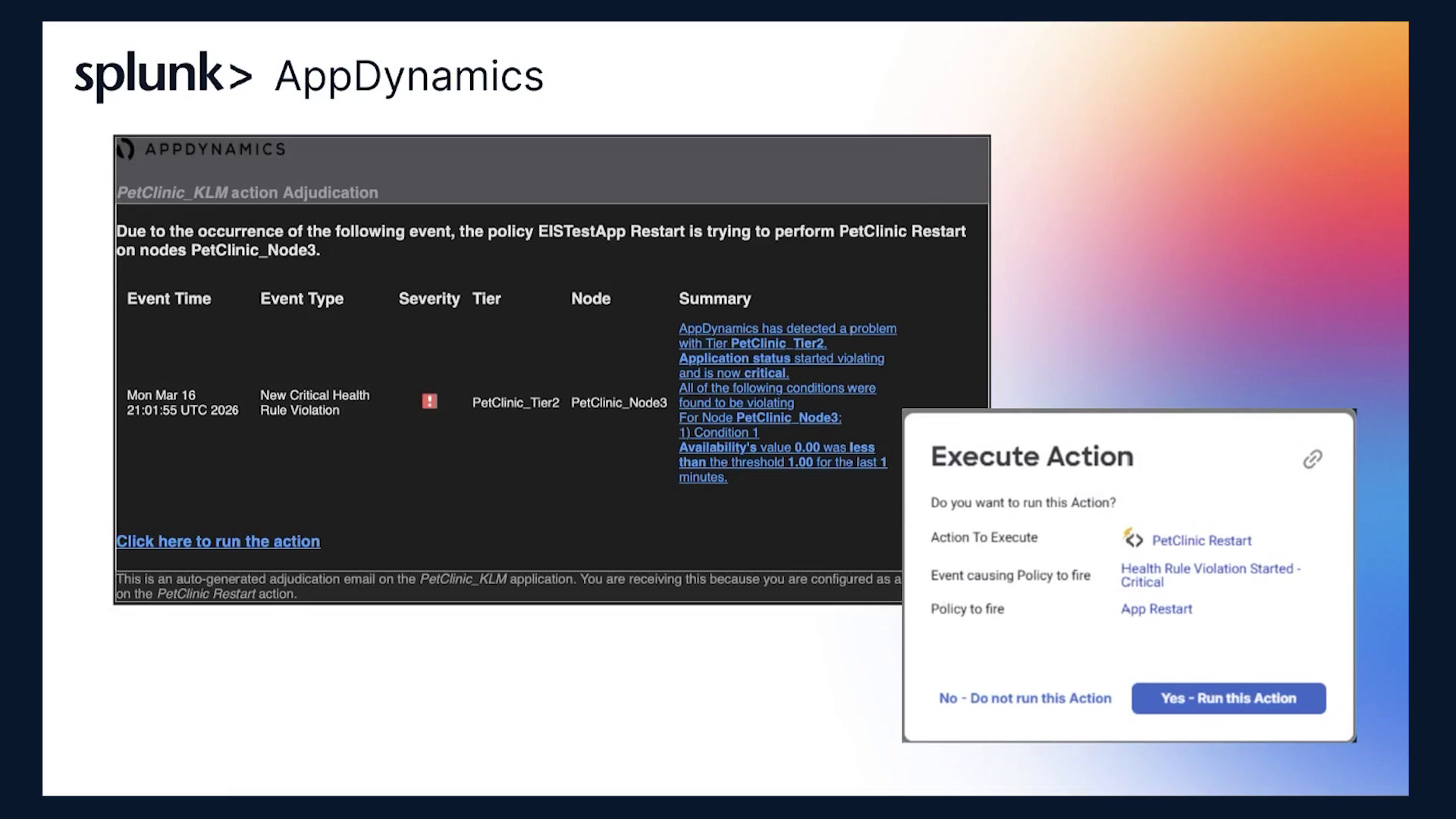
Task: Click '1) Condition 1' link
Action: [x=719, y=432]
